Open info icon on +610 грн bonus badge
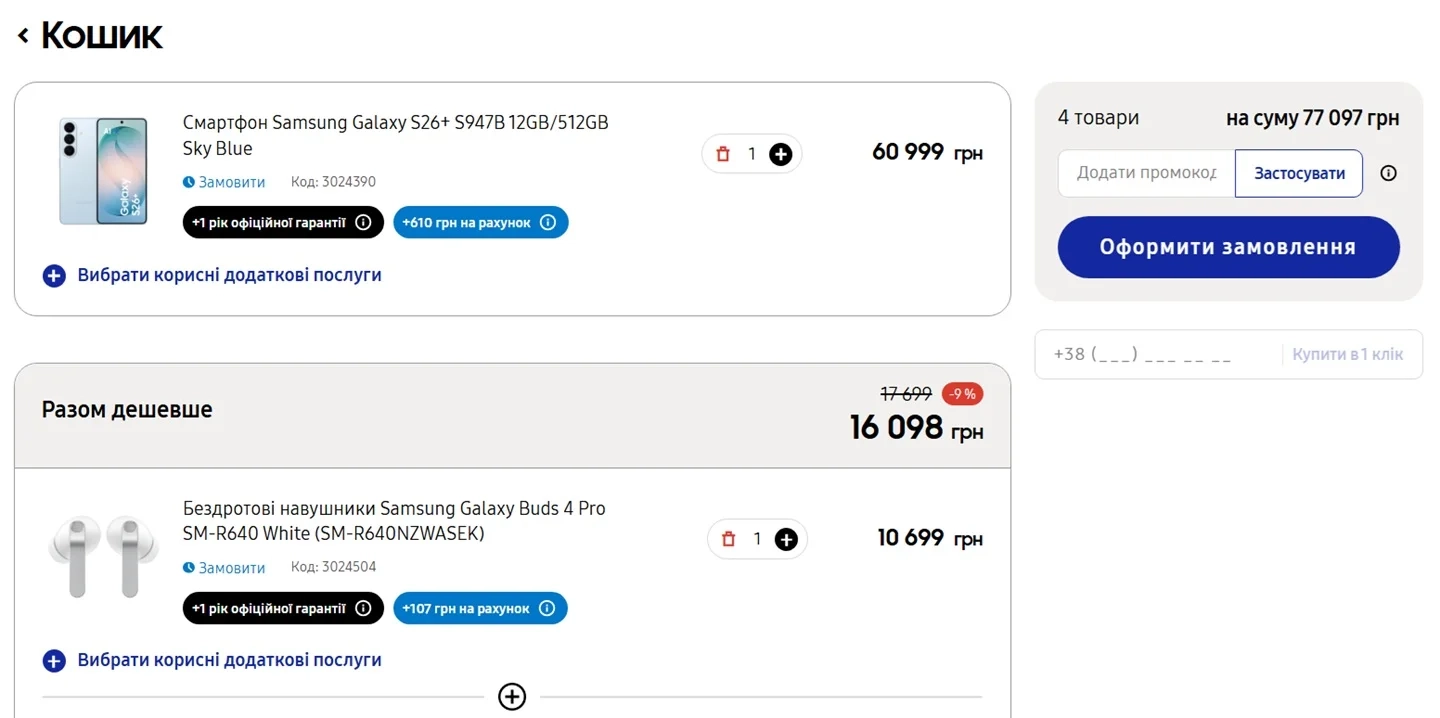Screen dimensions: 1440x718 tap(548, 222)
